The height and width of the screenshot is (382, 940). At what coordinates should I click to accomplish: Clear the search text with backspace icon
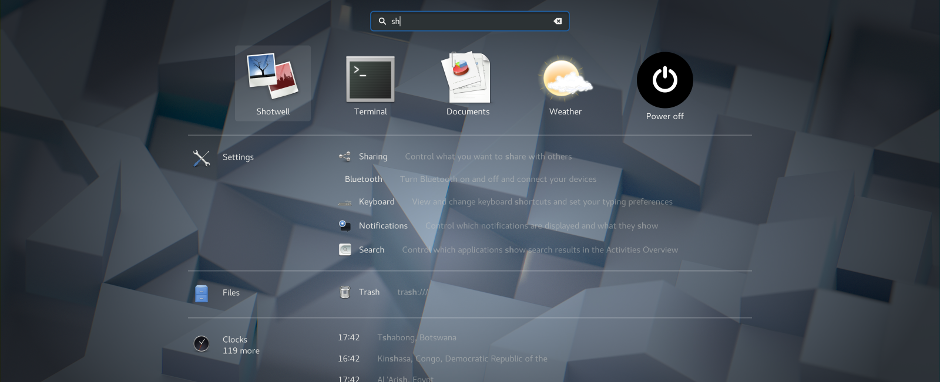558,21
